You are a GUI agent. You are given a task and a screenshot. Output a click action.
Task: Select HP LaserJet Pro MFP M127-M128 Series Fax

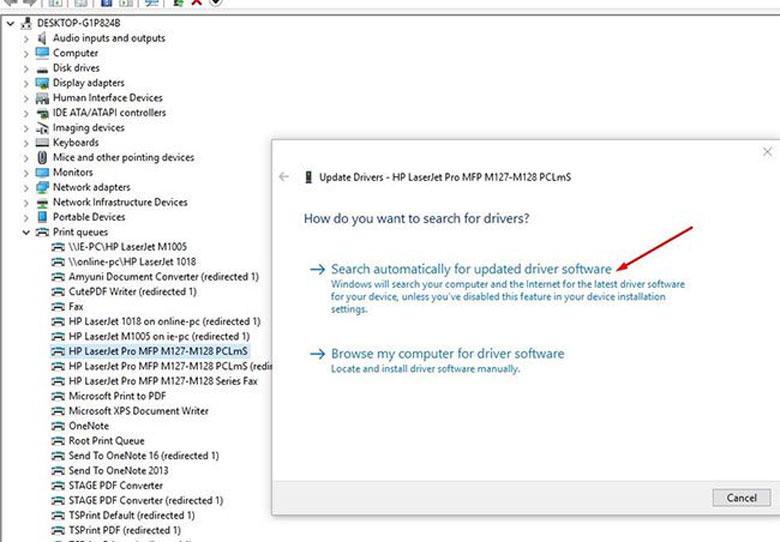pos(163,381)
